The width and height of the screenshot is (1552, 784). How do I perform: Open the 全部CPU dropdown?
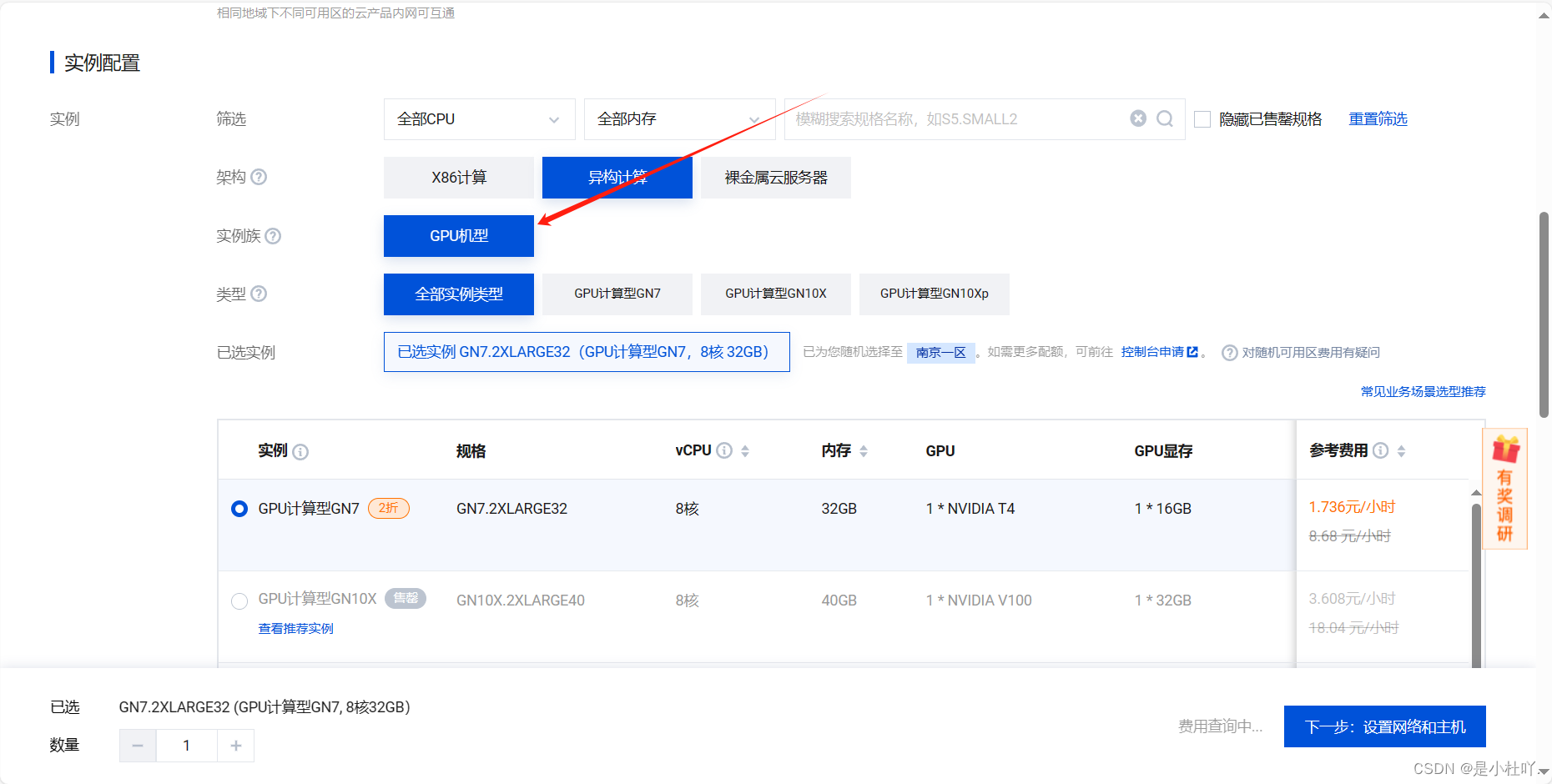(480, 119)
